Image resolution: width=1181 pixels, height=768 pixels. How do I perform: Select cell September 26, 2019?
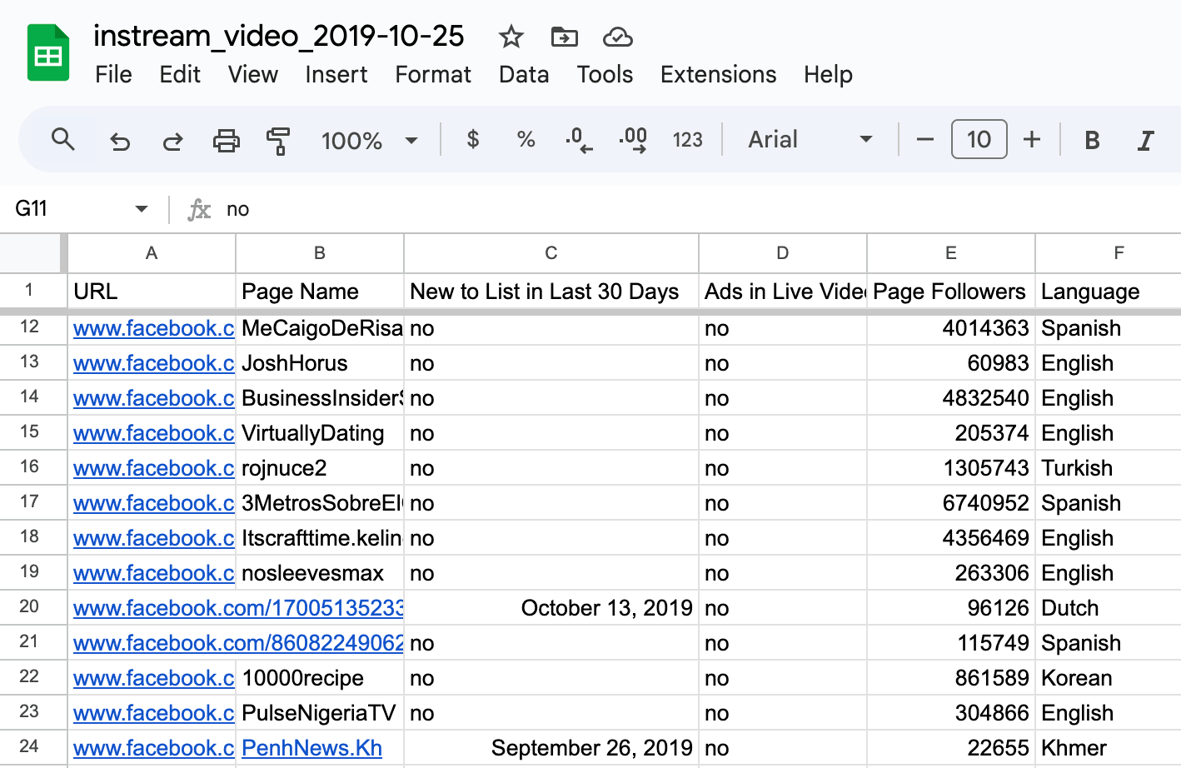(551, 748)
